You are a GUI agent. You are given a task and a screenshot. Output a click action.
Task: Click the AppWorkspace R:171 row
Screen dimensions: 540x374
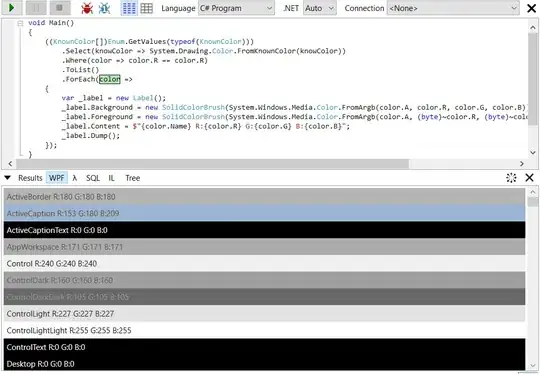tap(264, 247)
